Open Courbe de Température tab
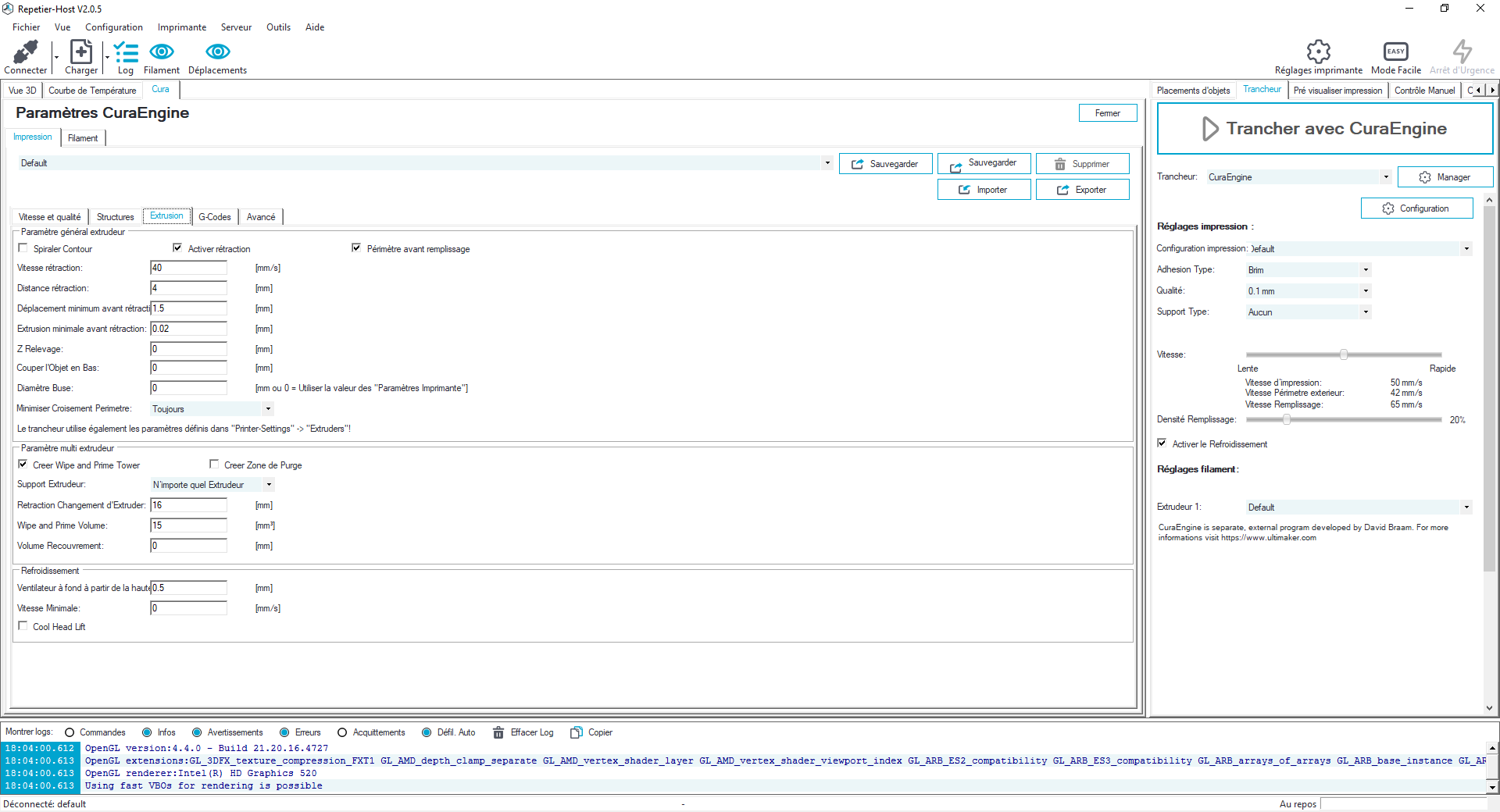 [92, 91]
